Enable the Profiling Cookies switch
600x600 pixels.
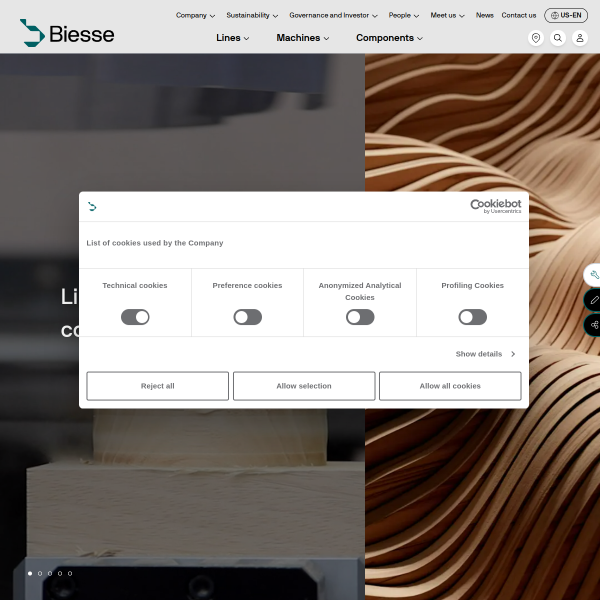pyautogui.click(x=473, y=317)
